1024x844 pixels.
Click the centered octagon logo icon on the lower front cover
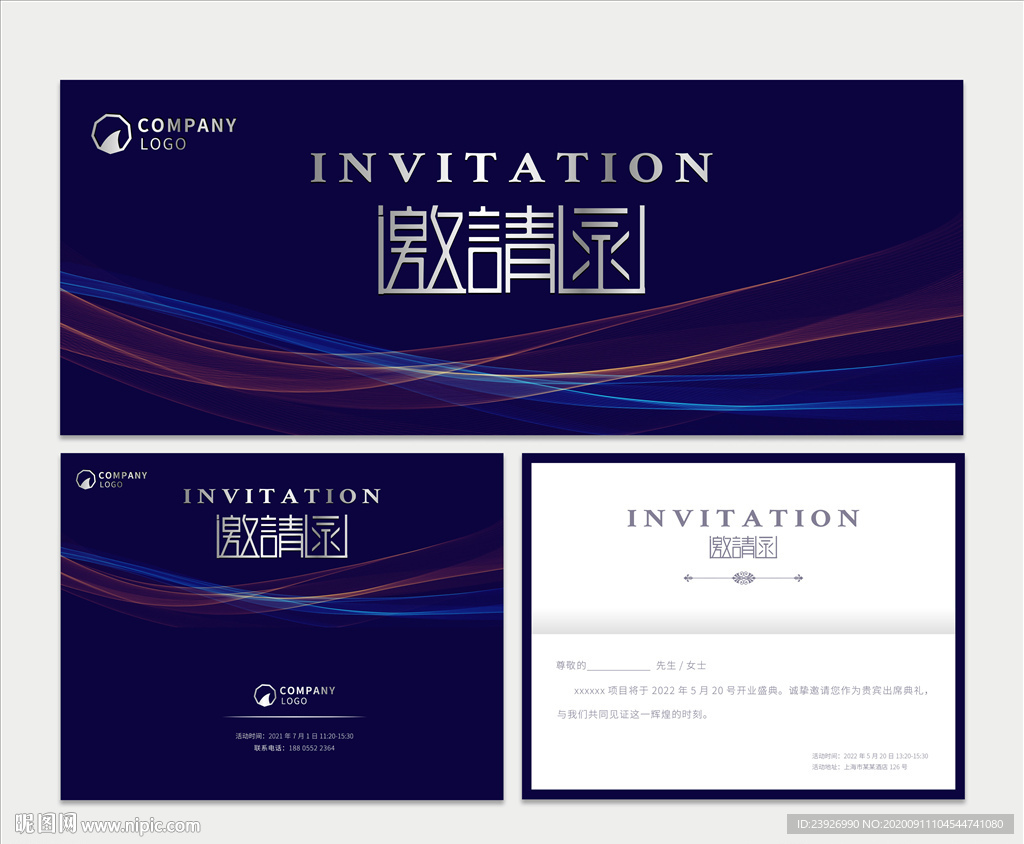click(x=264, y=695)
